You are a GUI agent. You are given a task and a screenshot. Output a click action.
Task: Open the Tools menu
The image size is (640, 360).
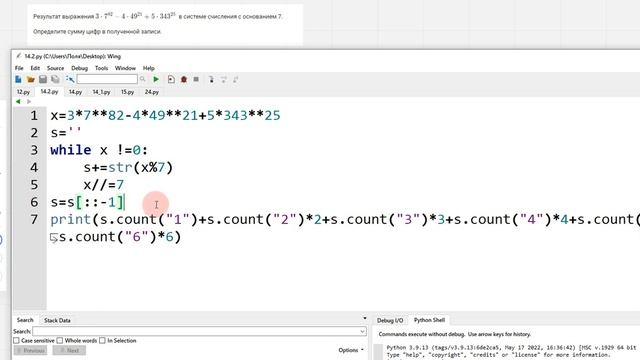tap(101, 68)
